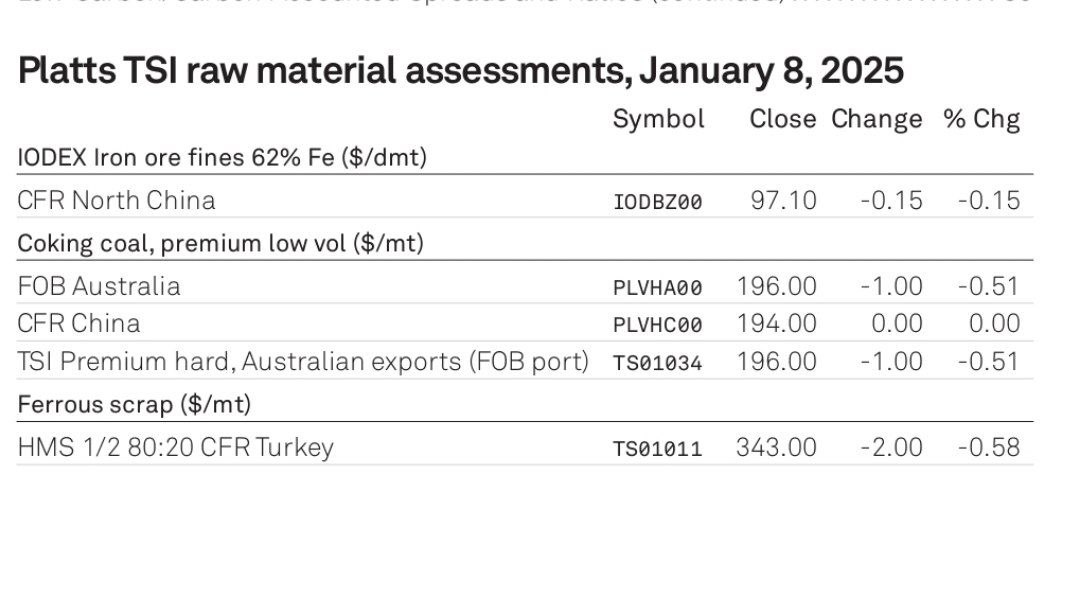
Task: Select the Symbol column header
Action: tap(658, 120)
